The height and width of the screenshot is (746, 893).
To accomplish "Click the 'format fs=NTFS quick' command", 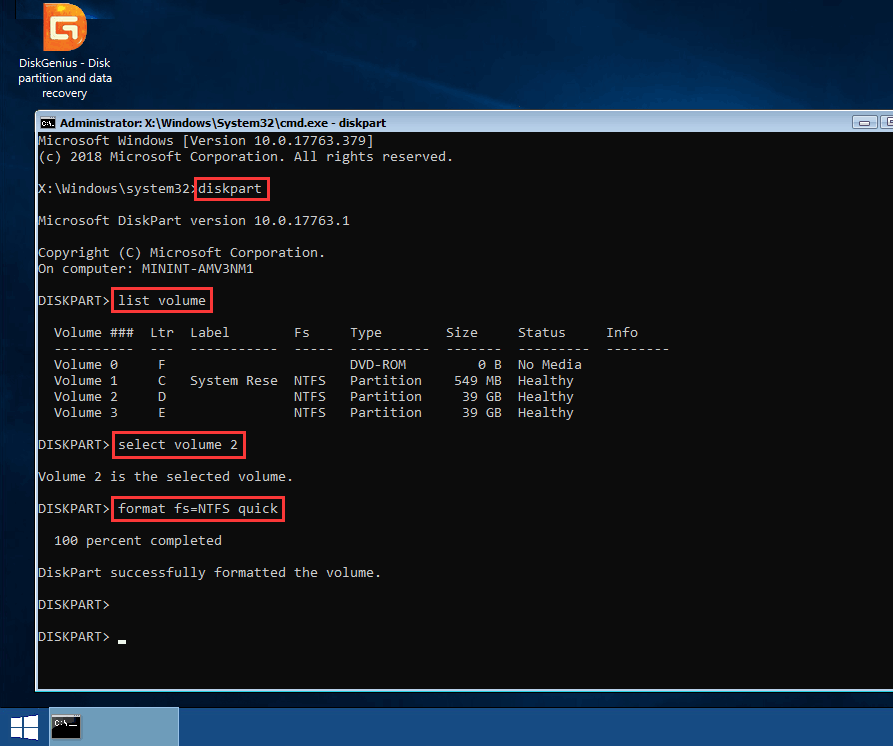I will tap(198, 509).
